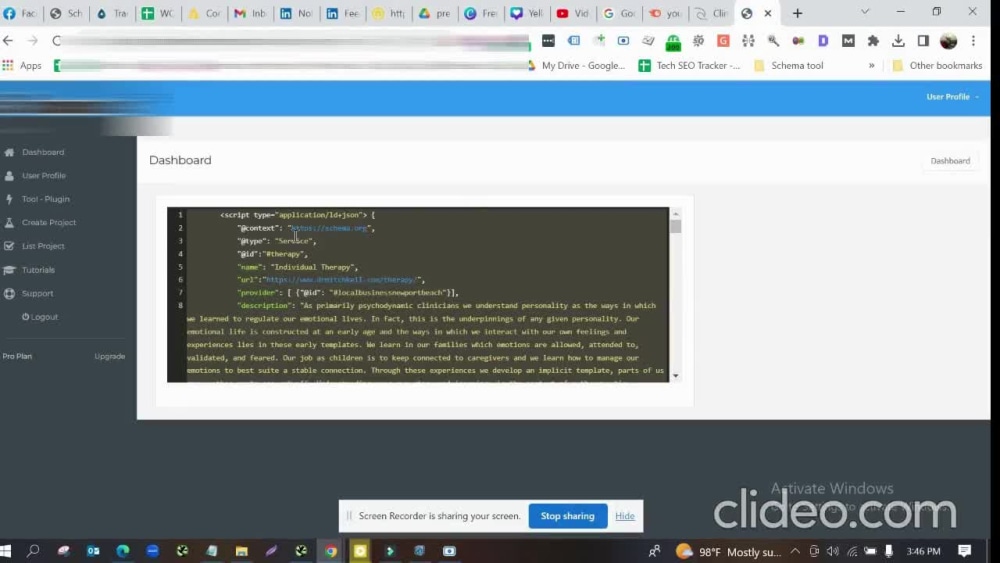The width and height of the screenshot is (1000, 563).
Task: Open Dashboard in the sidebar
Action: (x=43, y=152)
